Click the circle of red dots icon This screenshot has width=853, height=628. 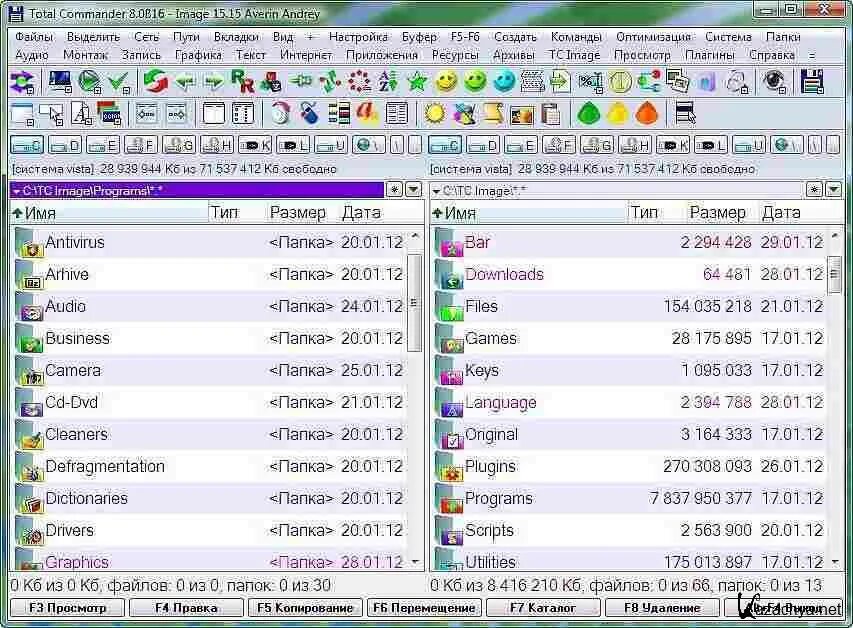[x=359, y=82]
